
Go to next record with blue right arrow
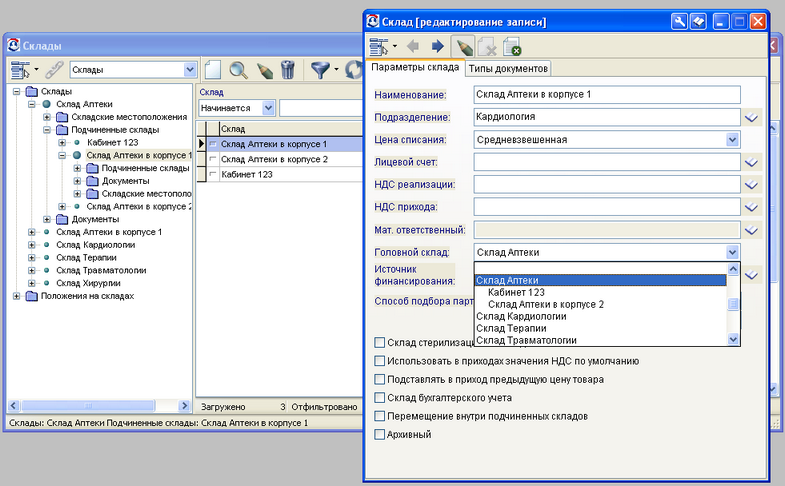click(438, 47)
